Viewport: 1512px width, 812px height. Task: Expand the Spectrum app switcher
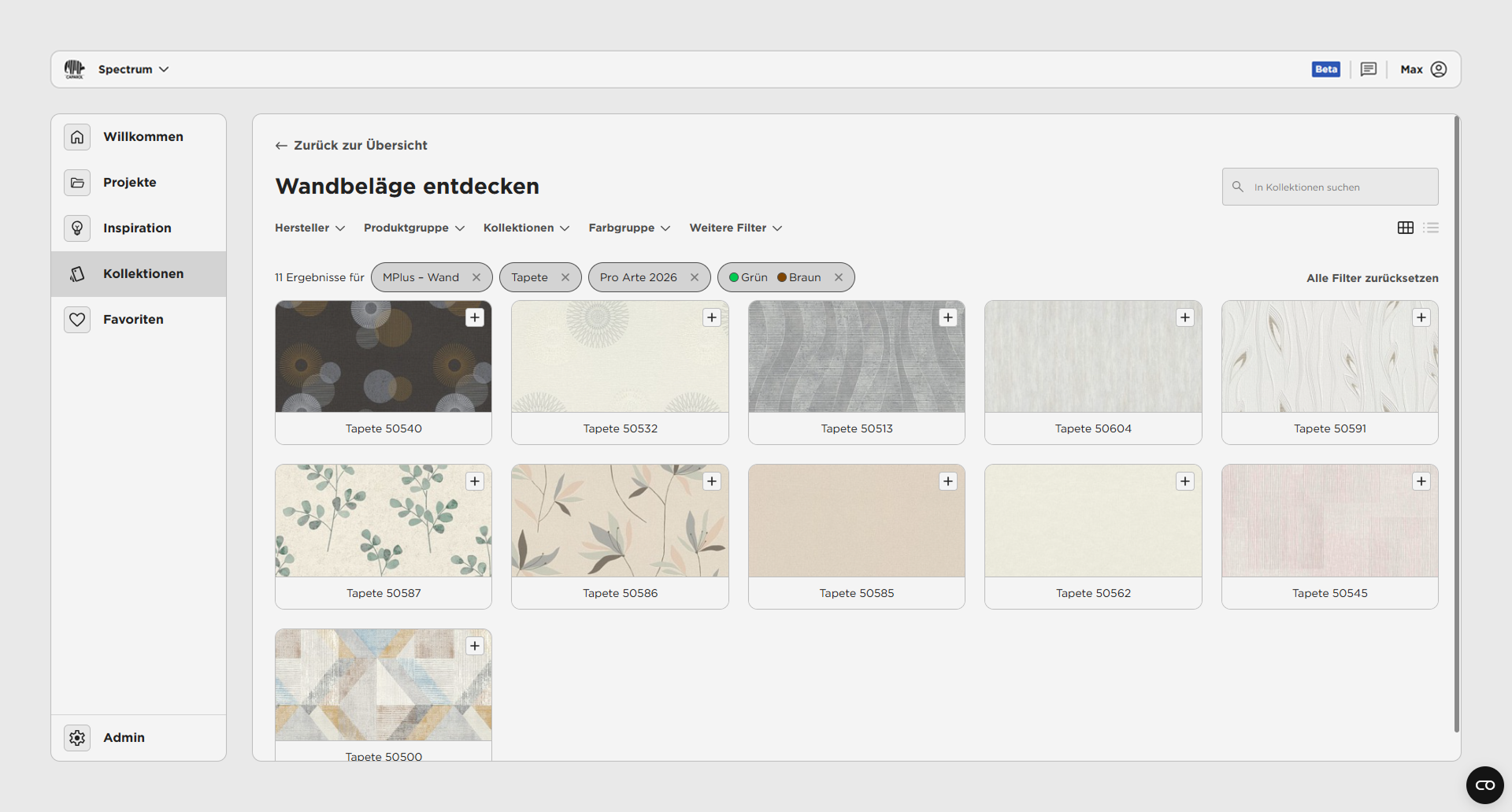133,69
